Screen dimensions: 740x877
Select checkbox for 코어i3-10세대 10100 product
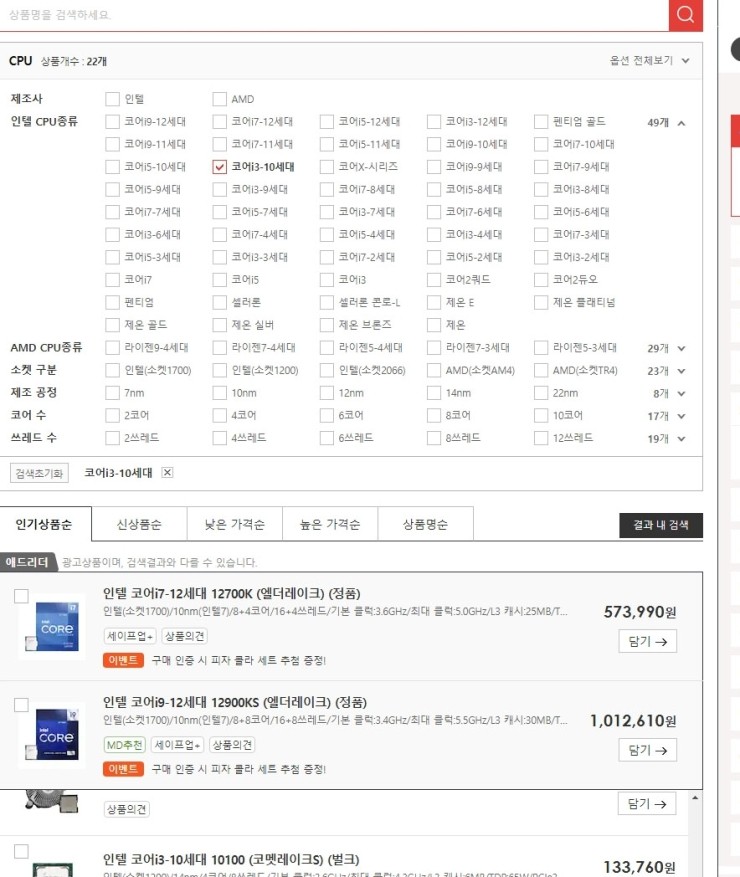(21, 851)
